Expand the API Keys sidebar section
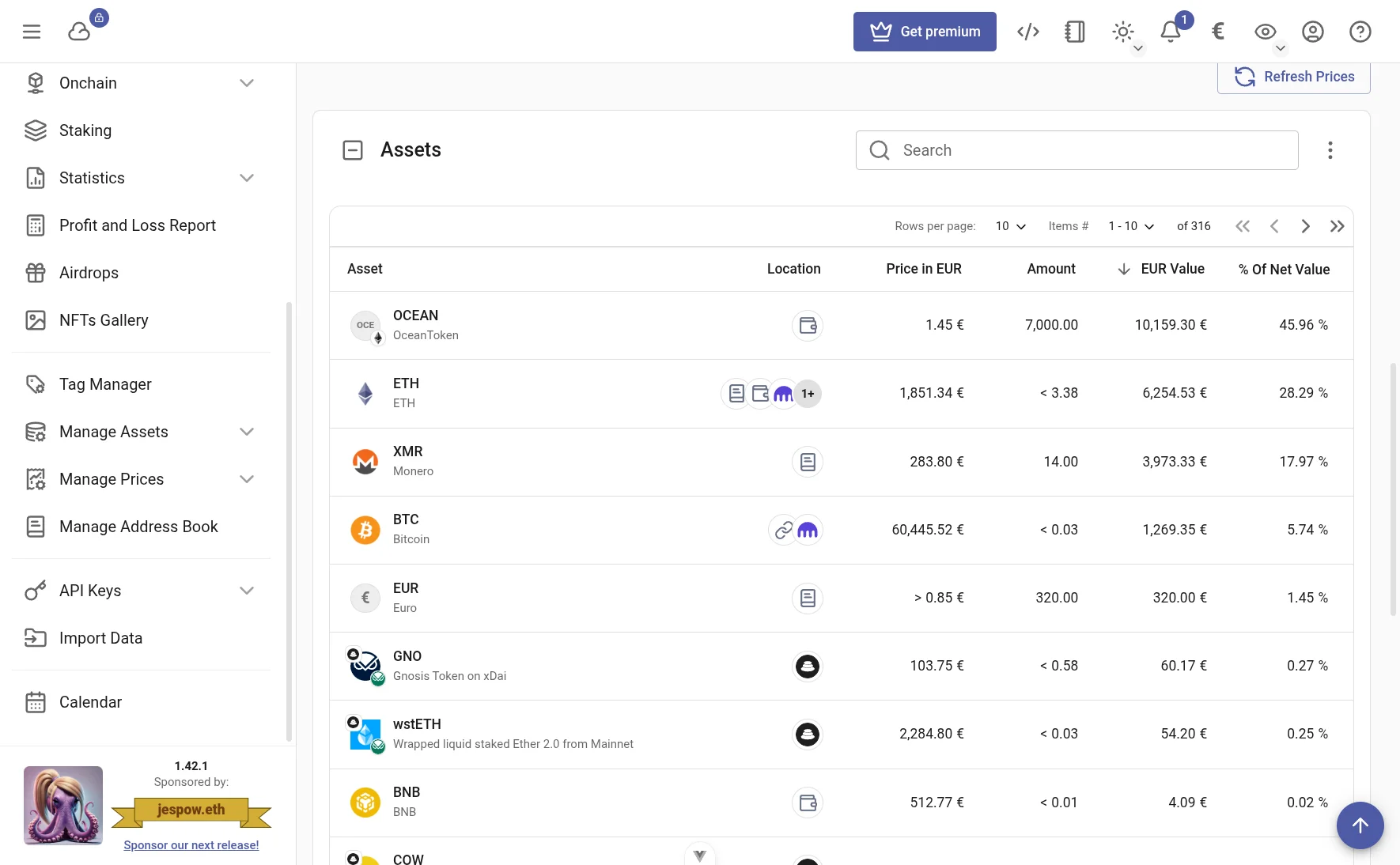1400x865 pixels. click(246, 591)
